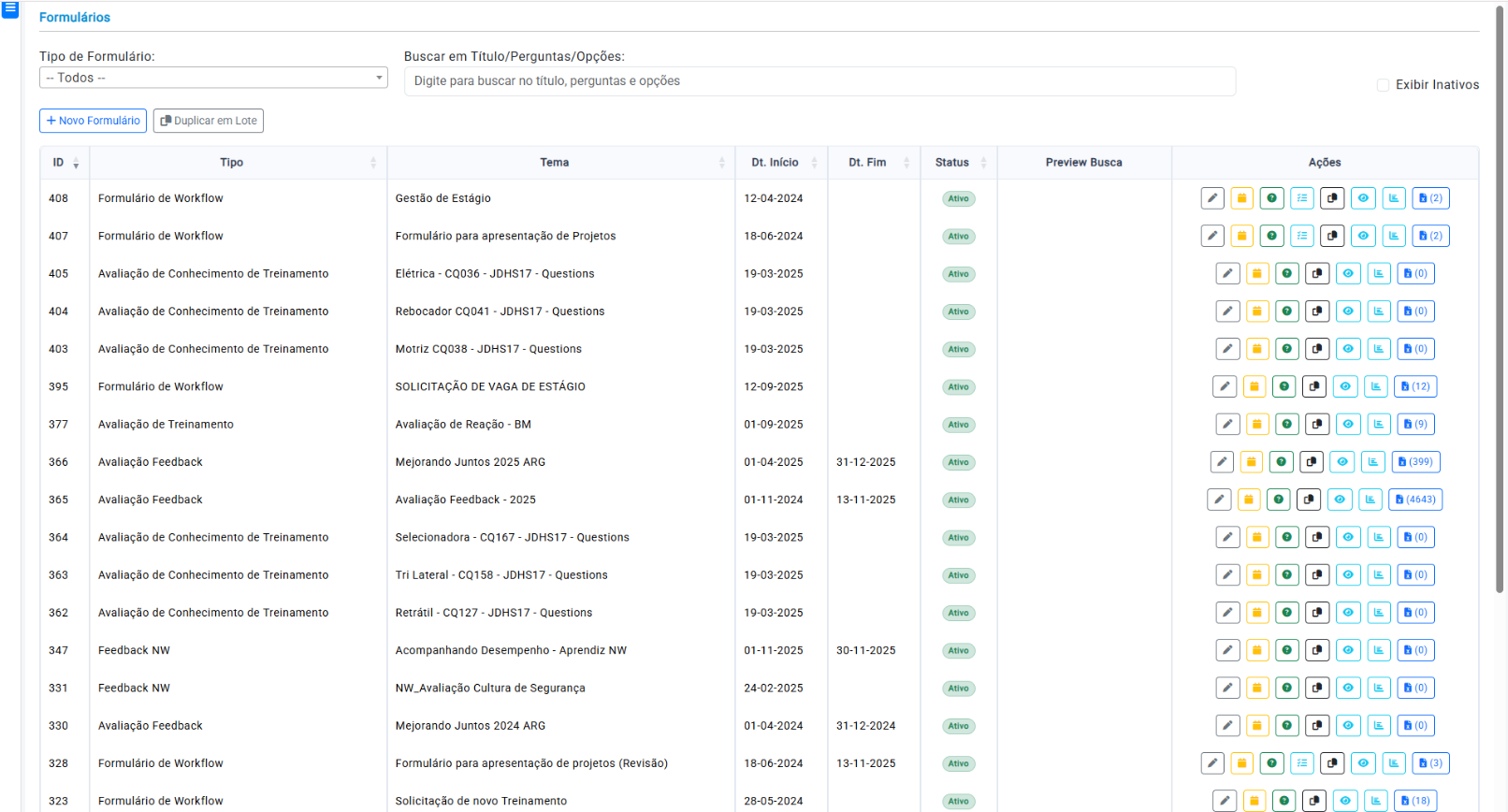Viewport: 1508px width, 812px height.
Task: Open the yellow calendar icon for form 407
Action: click(x=1241, y=236)
